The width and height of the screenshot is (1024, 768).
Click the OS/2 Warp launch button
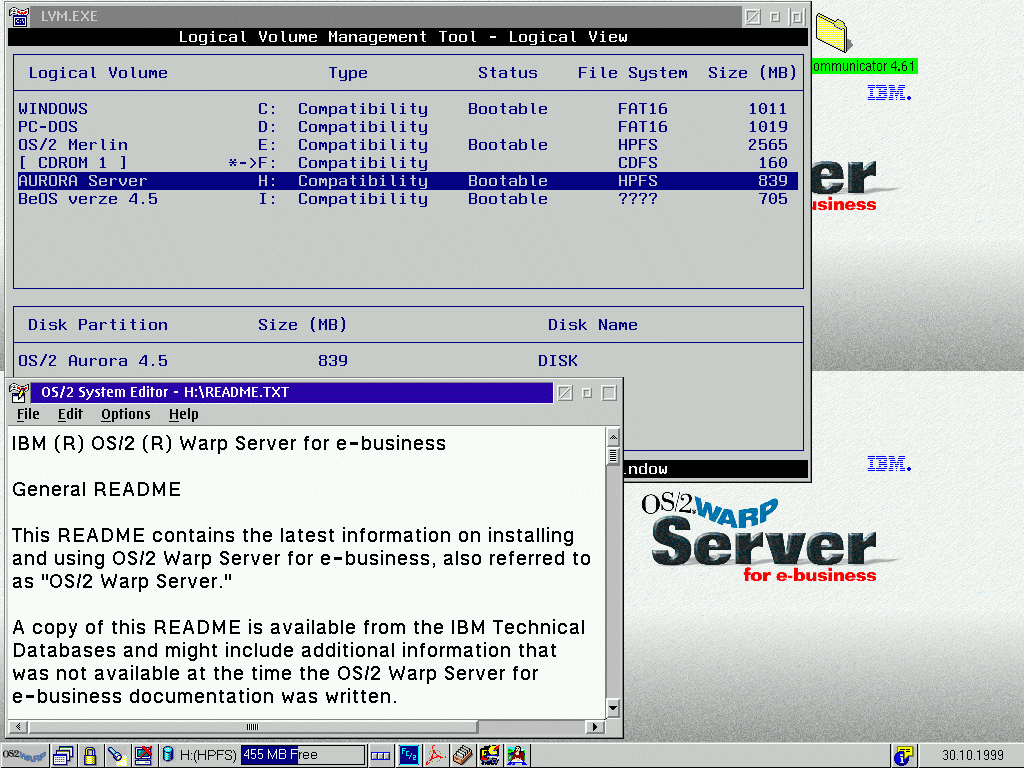24,754
